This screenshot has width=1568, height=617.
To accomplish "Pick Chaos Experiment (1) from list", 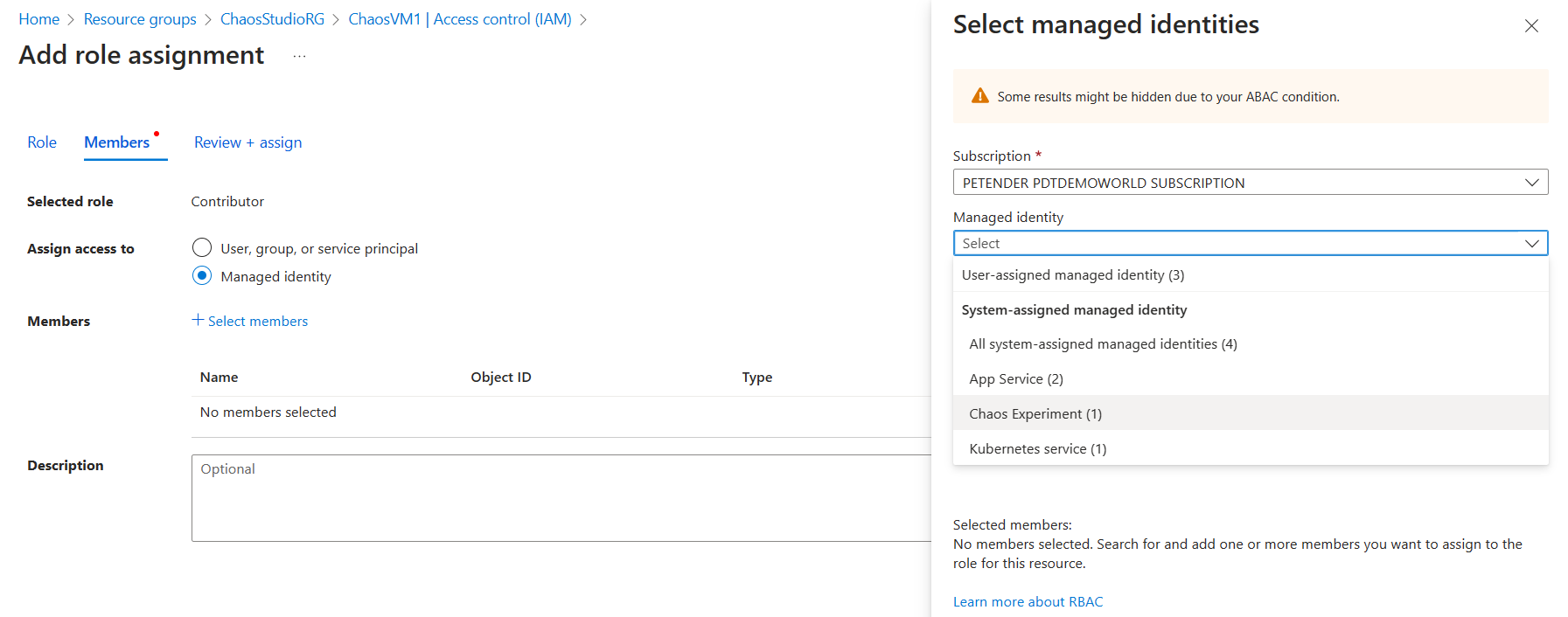I will point(1035,414).
